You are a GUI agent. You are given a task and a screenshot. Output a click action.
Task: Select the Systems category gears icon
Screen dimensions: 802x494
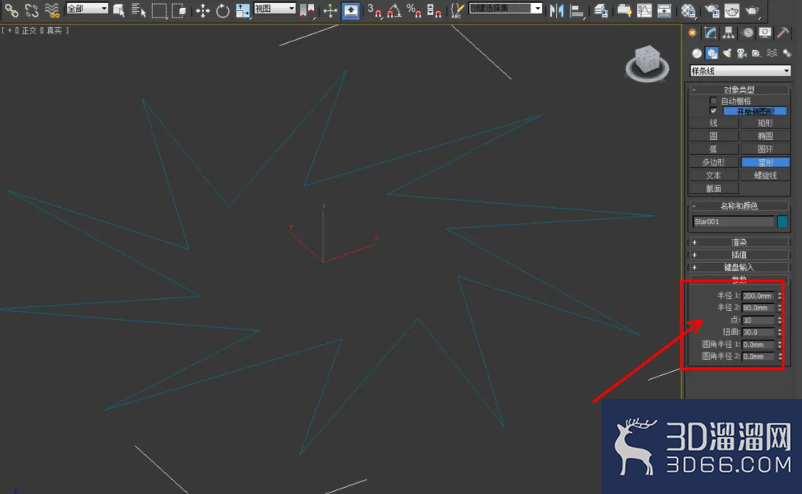787,53
